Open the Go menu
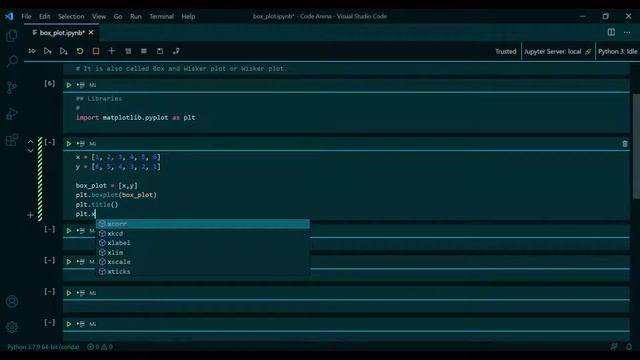 [x=118, y=16]
